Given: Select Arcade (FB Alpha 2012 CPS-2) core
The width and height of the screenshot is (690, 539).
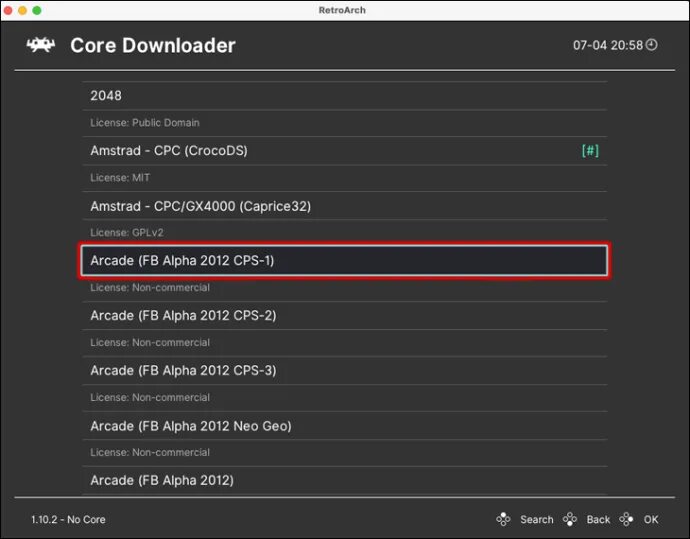Looking at the screenshot, I should pyautogui.click(x=345, y=315).
